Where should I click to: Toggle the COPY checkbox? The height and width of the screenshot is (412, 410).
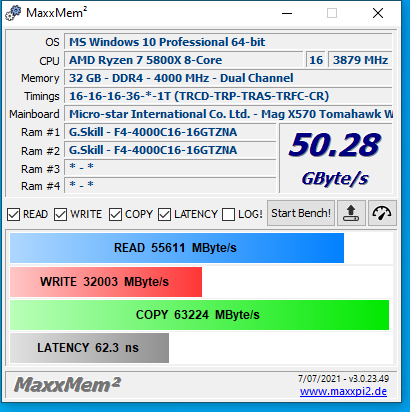click(115, 214)
